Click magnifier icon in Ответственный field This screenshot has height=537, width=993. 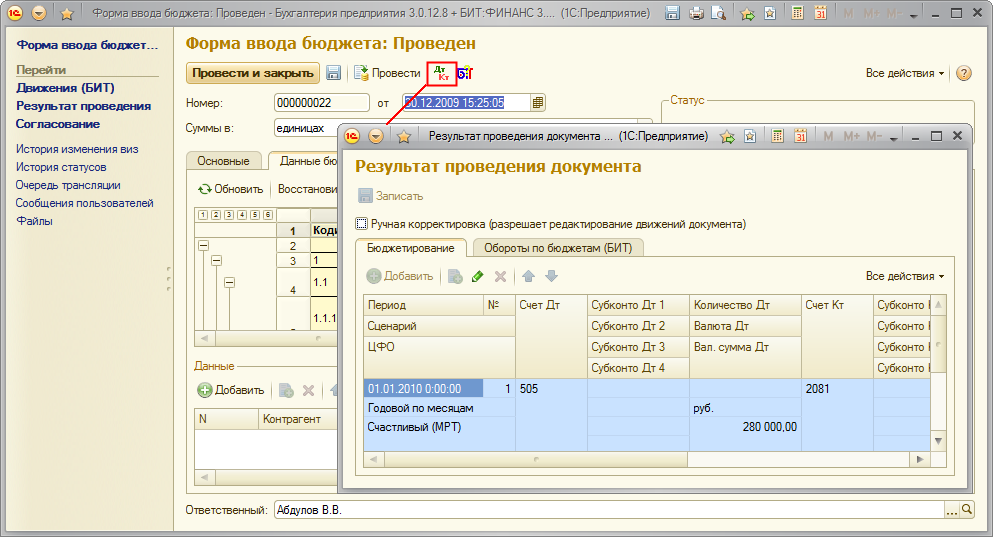tap(966, 509)
